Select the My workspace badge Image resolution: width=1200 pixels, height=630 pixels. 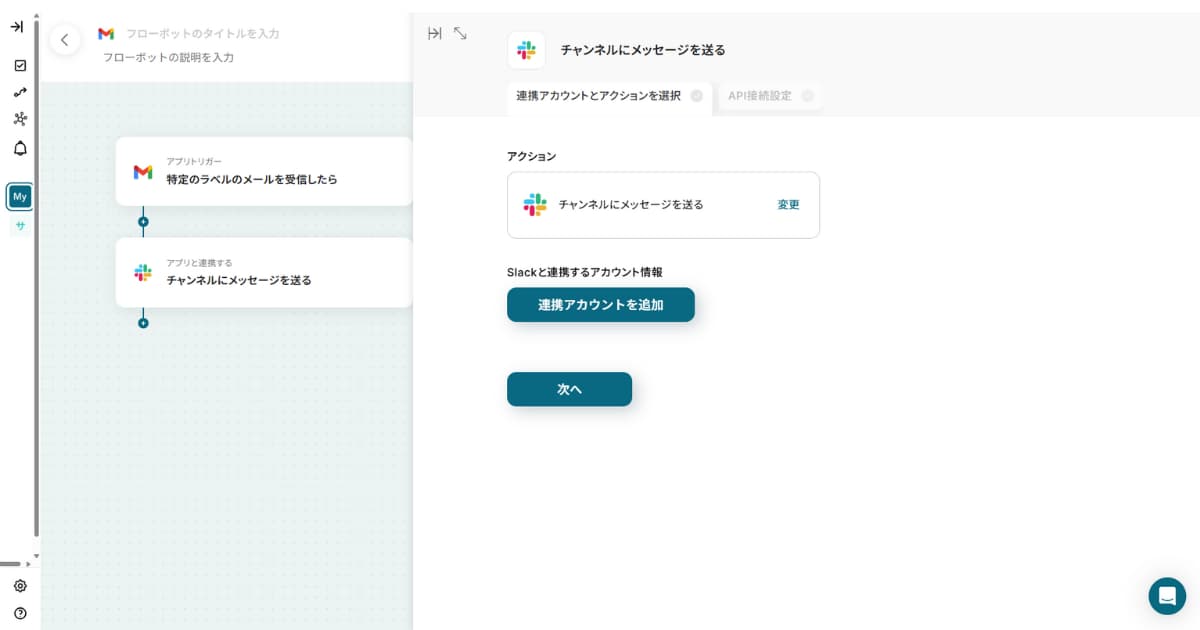click(x=20, y=197)
